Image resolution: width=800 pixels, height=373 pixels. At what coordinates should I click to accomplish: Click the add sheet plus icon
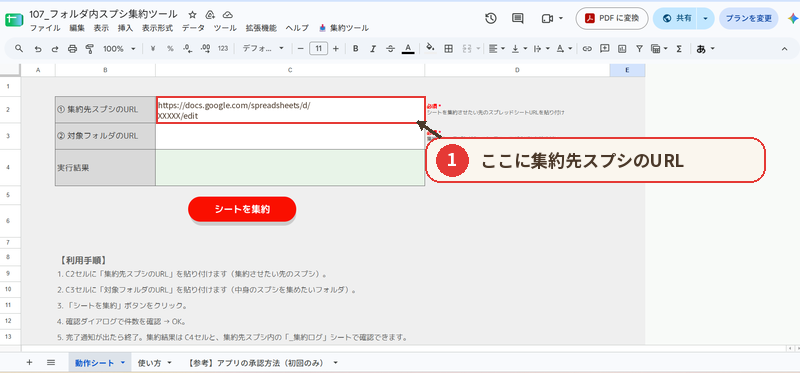[29, 363]
